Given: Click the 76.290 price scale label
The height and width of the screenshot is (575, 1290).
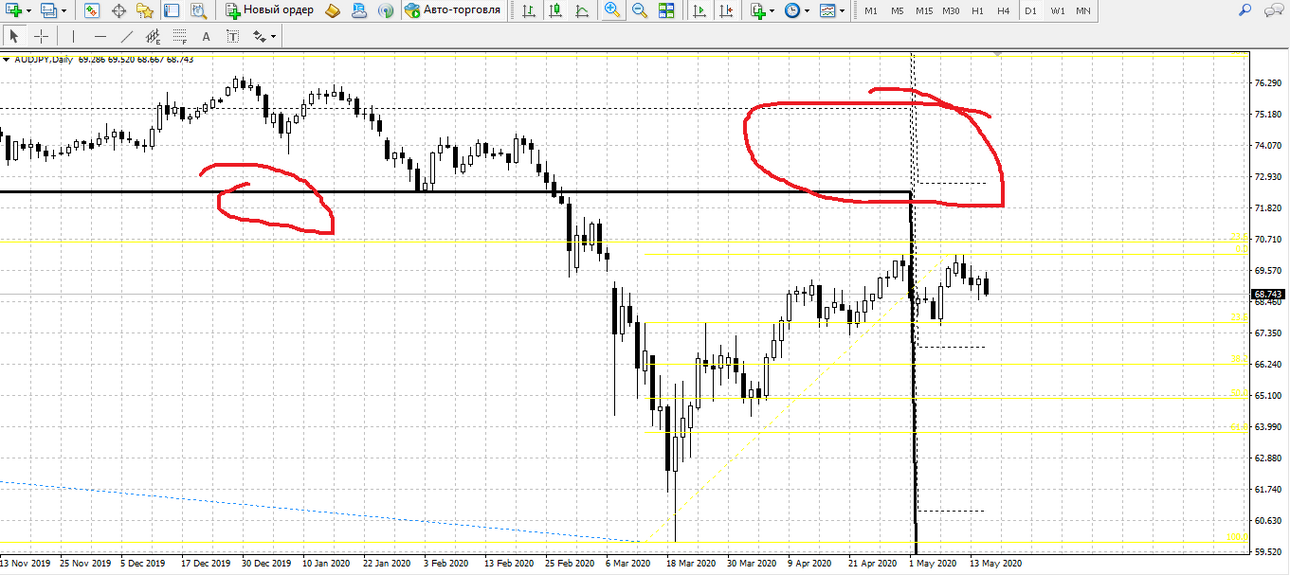Looking at the screenshot, I should pyautogui.click(x=1268, y=83).
